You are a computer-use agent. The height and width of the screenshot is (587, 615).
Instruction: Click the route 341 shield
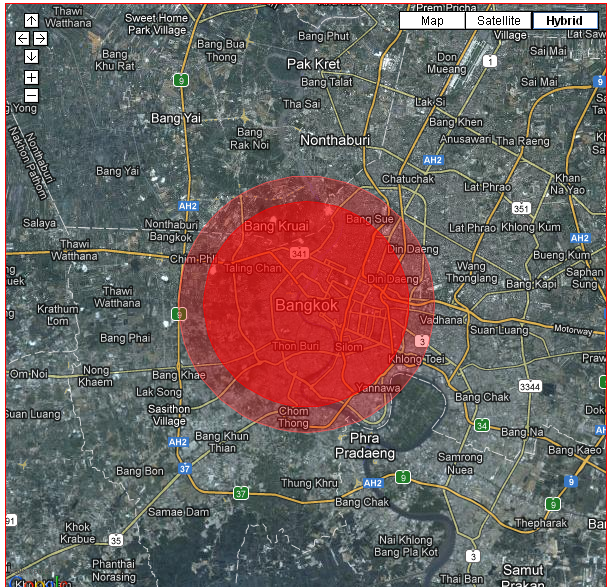[299, 254]
